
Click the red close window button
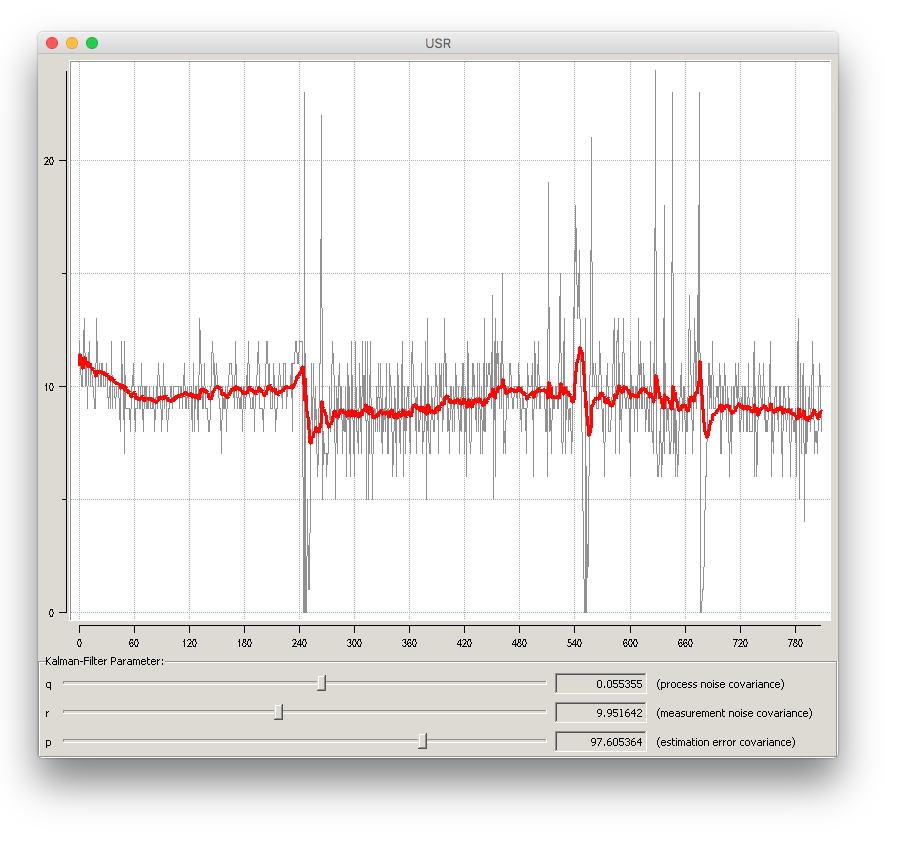[x=52, y=43]
